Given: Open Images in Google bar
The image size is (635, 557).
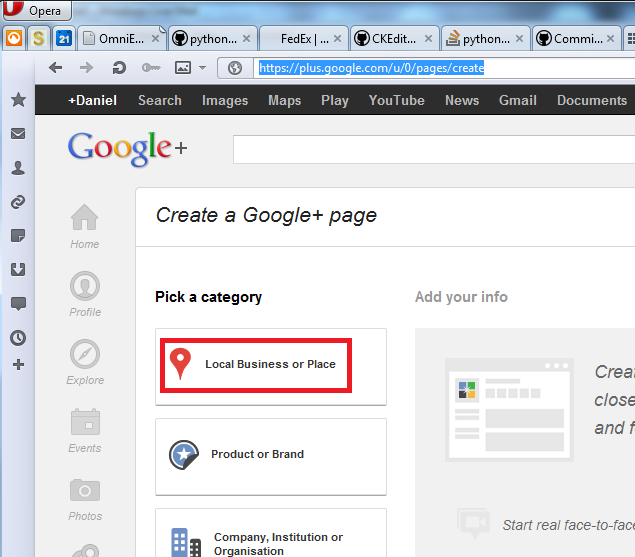Looking at the screenshot, I should tap(225, 100).
